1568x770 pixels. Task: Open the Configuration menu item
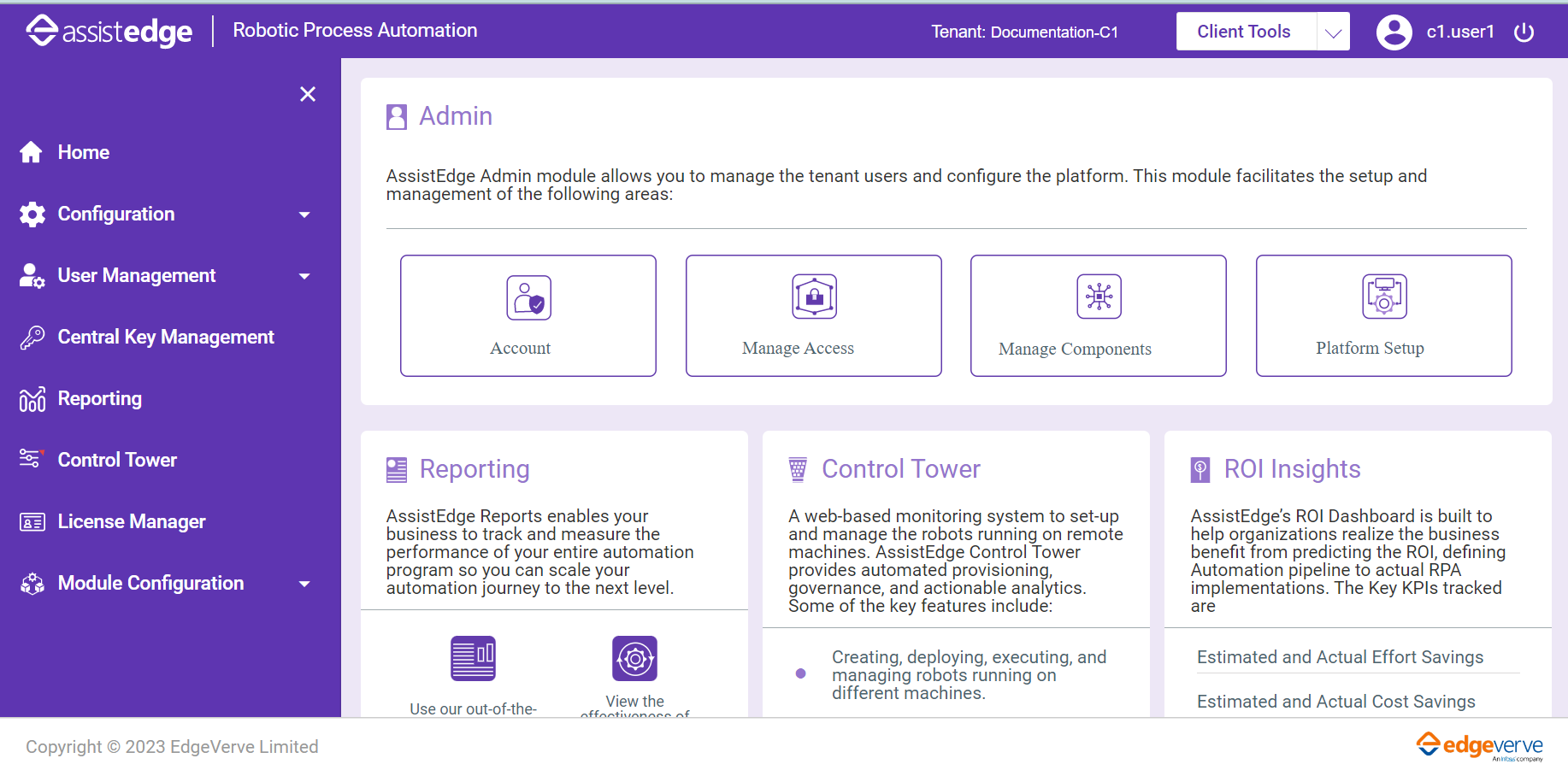tap(116, 214)
